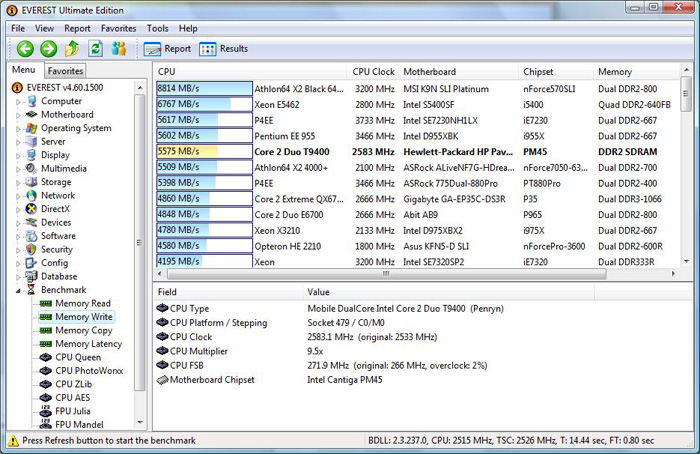Select the Security shield icon
The height and width of the screenshot is (454, 700).
click(x=31, y=249)
